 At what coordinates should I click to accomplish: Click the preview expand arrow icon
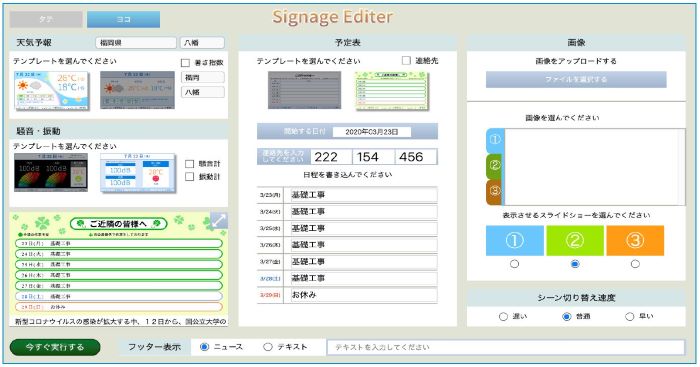point(218,221)
